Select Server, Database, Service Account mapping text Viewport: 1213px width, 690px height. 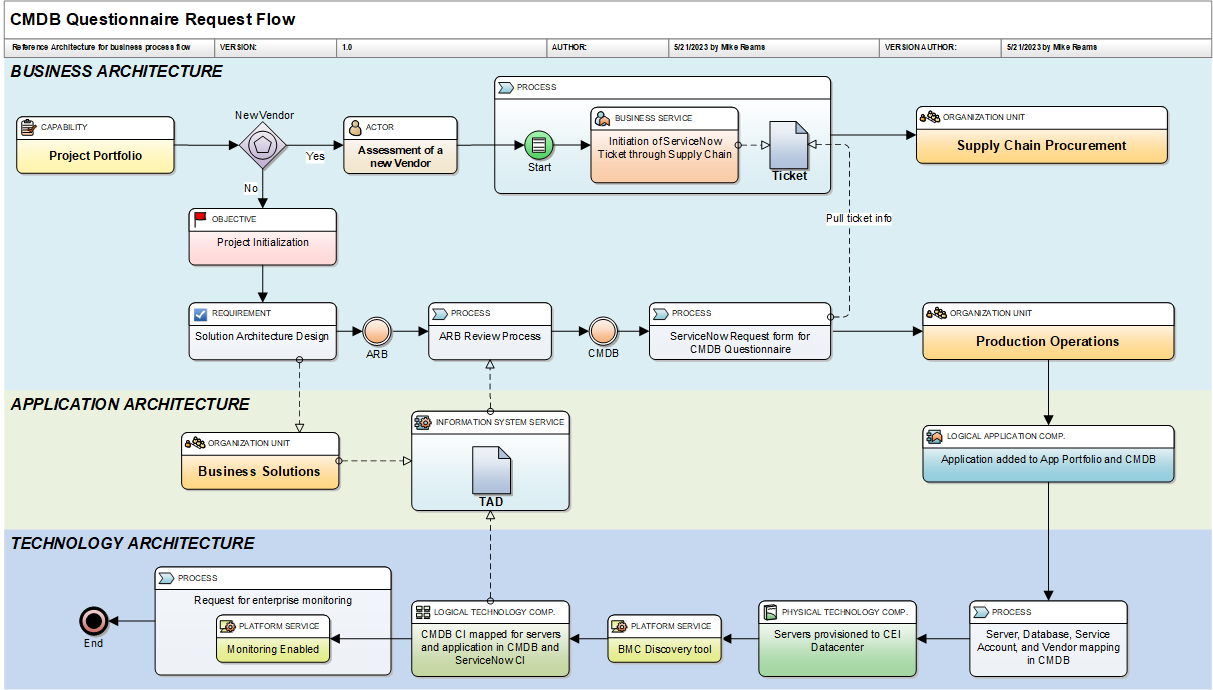[x=1048, y=647]
